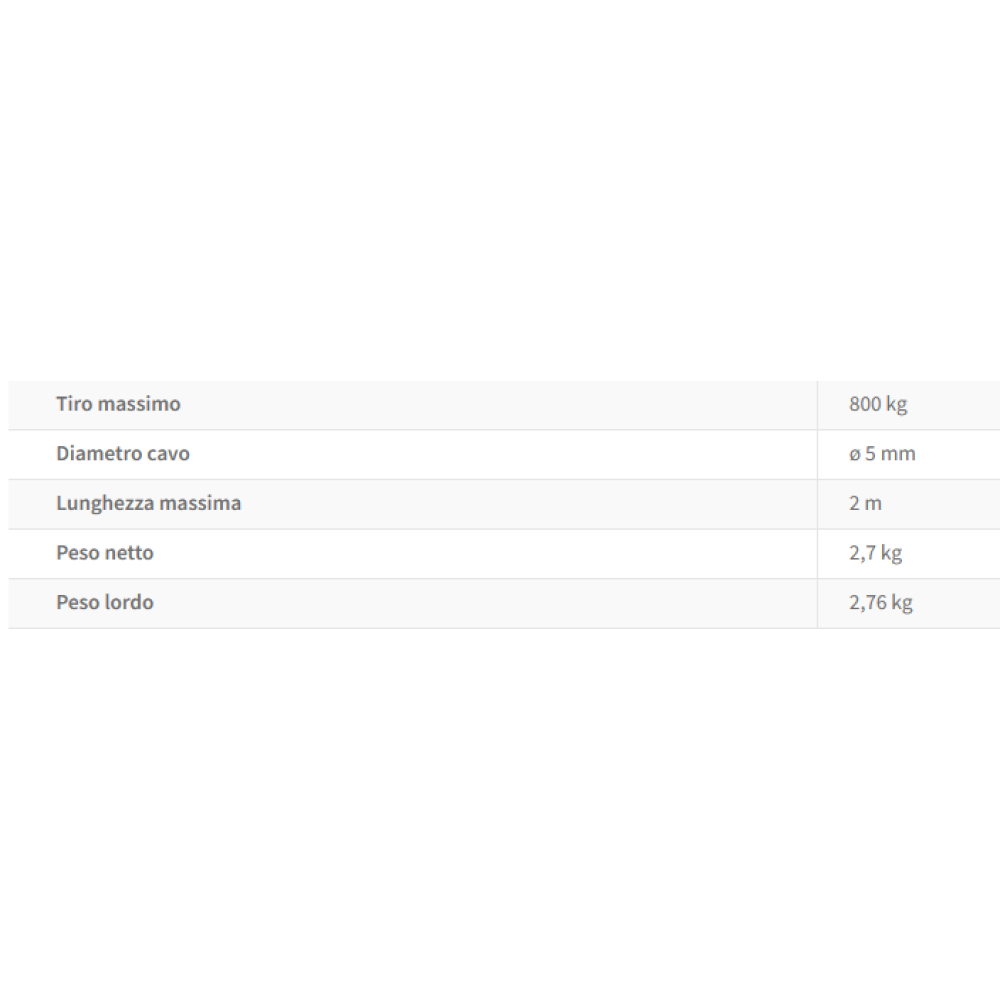This screenshot has height=1000, width=1000.
Task: Click the word "cavo"
Action: point(169,454)
